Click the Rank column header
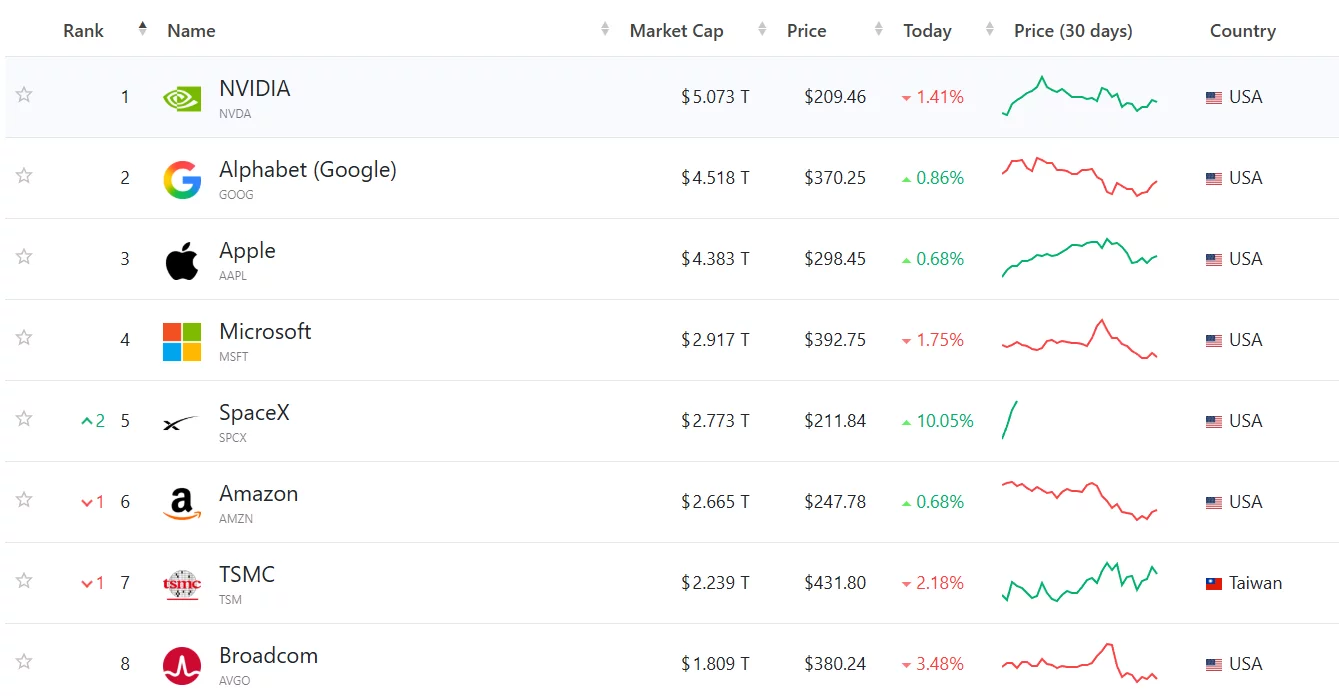1339x696 pixels. 83,31
